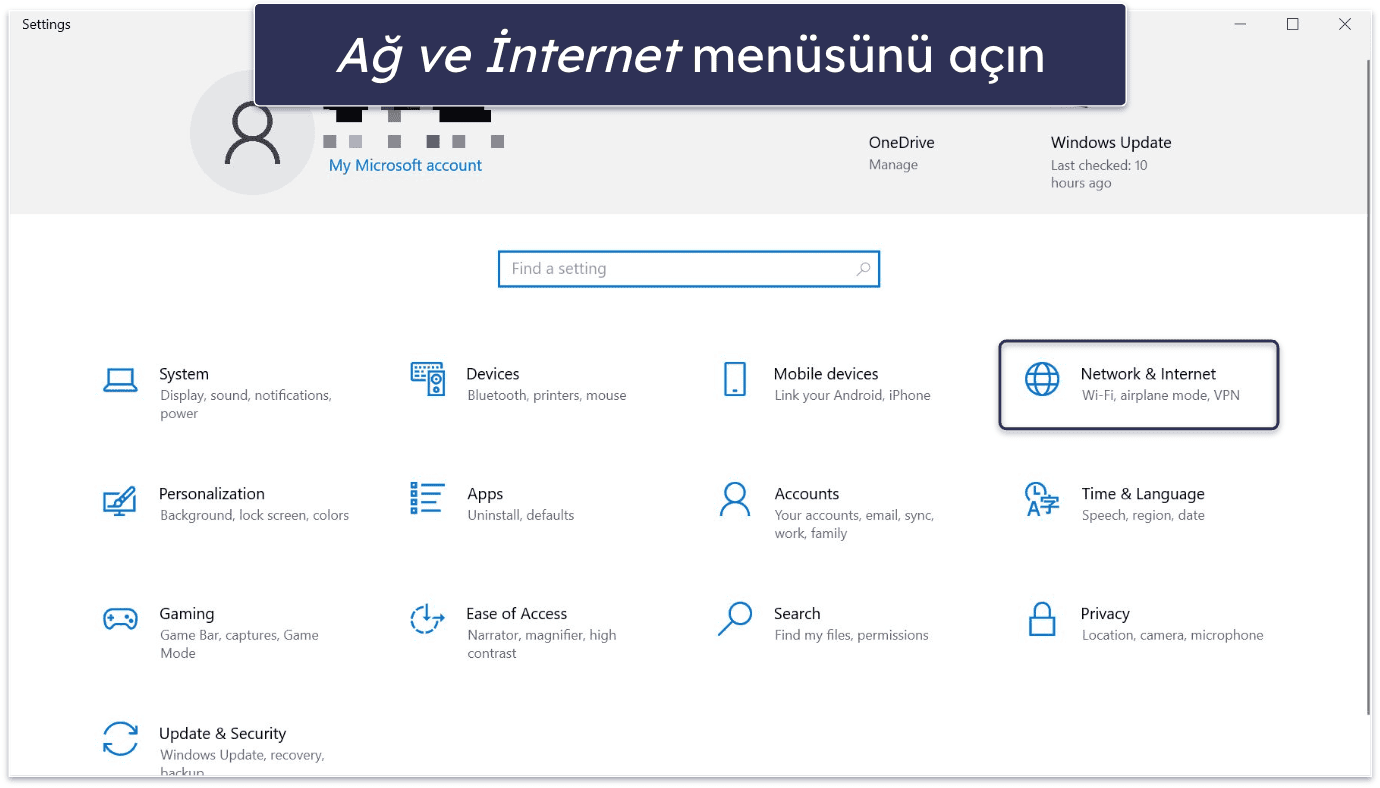Open the Gaming controller icon
The image size is (1380, 788).
click(120, 619)
